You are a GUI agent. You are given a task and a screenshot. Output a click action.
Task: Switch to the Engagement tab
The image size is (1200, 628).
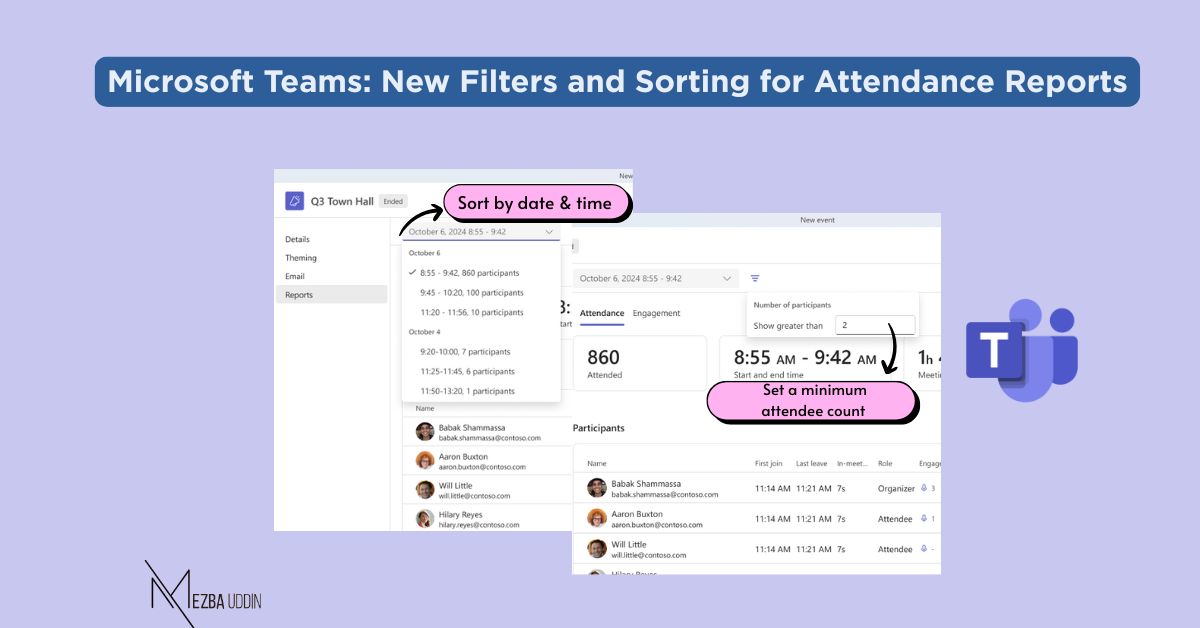pos(656,313)
